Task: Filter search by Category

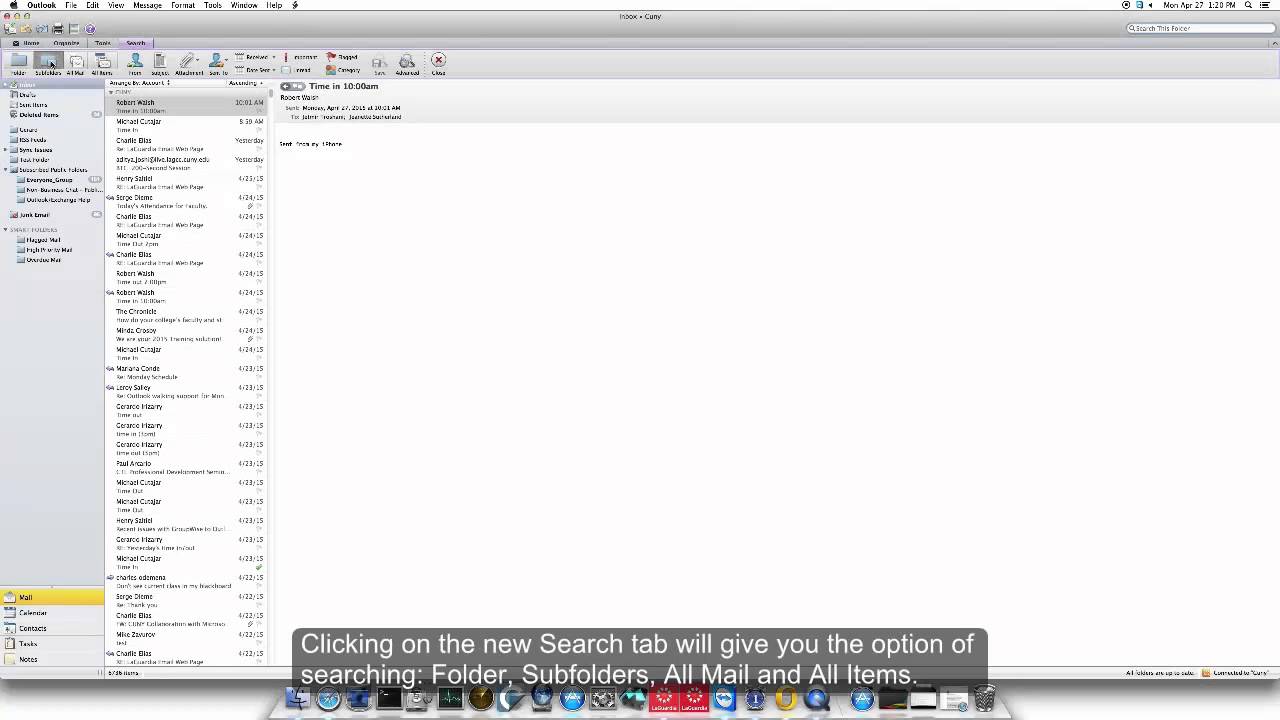Action: click(343, 70)
